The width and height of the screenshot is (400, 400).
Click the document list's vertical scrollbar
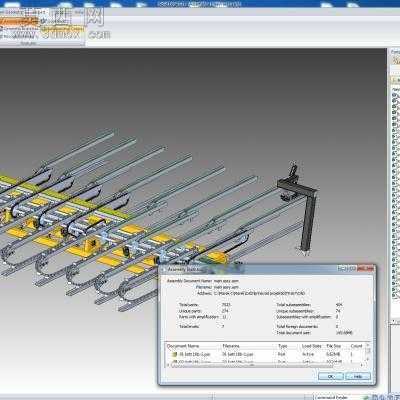tap(368, 353)
